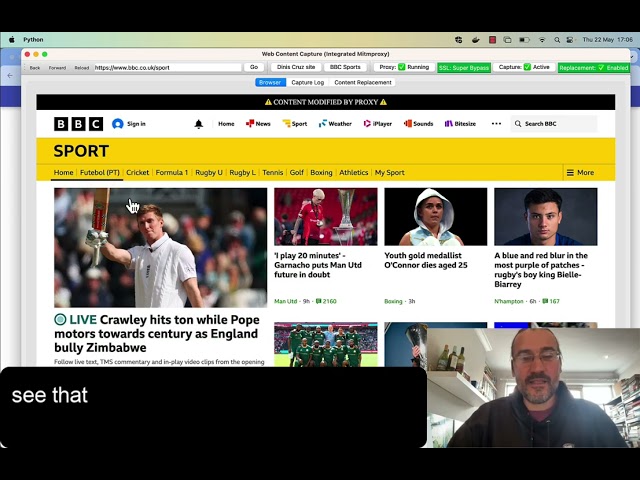Open the Cricket section
The height and width of the screenshot is (480, 640).
[x=138, y=173]
